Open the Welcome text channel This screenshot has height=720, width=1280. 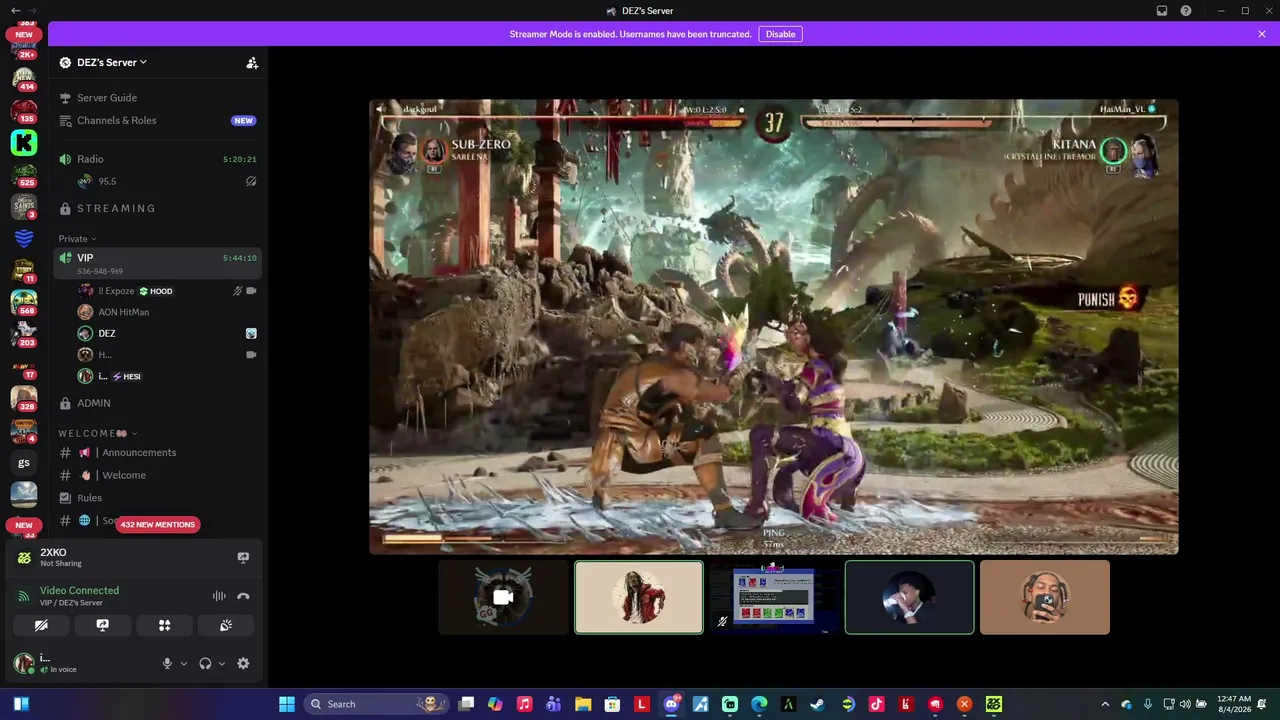(157, 476)
